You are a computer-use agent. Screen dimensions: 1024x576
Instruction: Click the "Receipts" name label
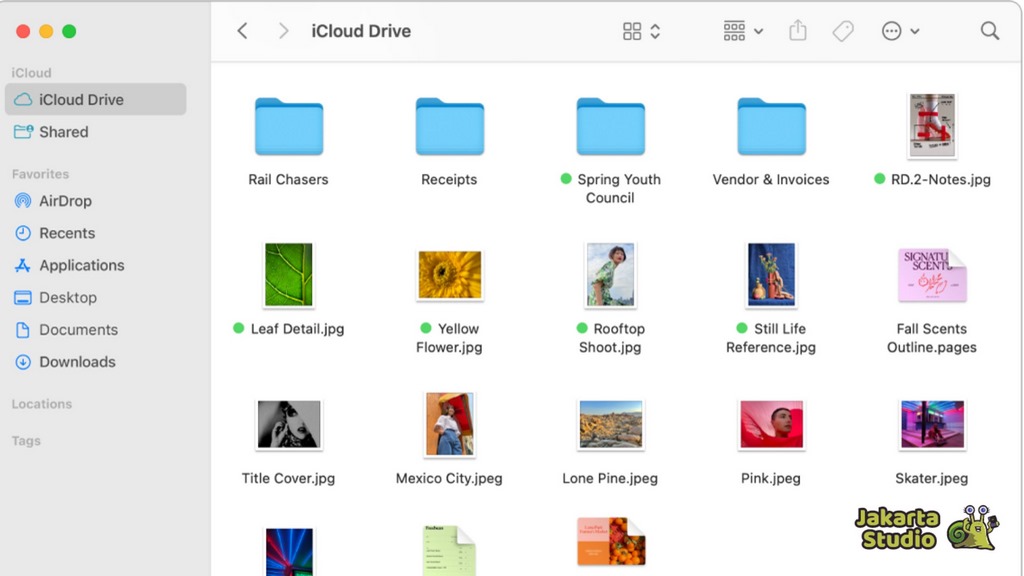point(449,179)
